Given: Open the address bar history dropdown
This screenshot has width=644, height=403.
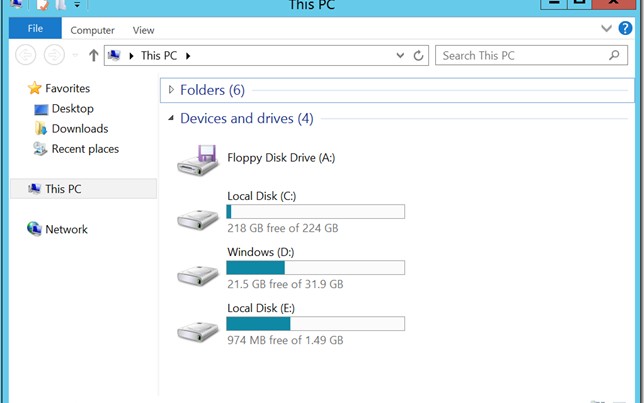Looking at the screenshot, I should coord(400,56).
